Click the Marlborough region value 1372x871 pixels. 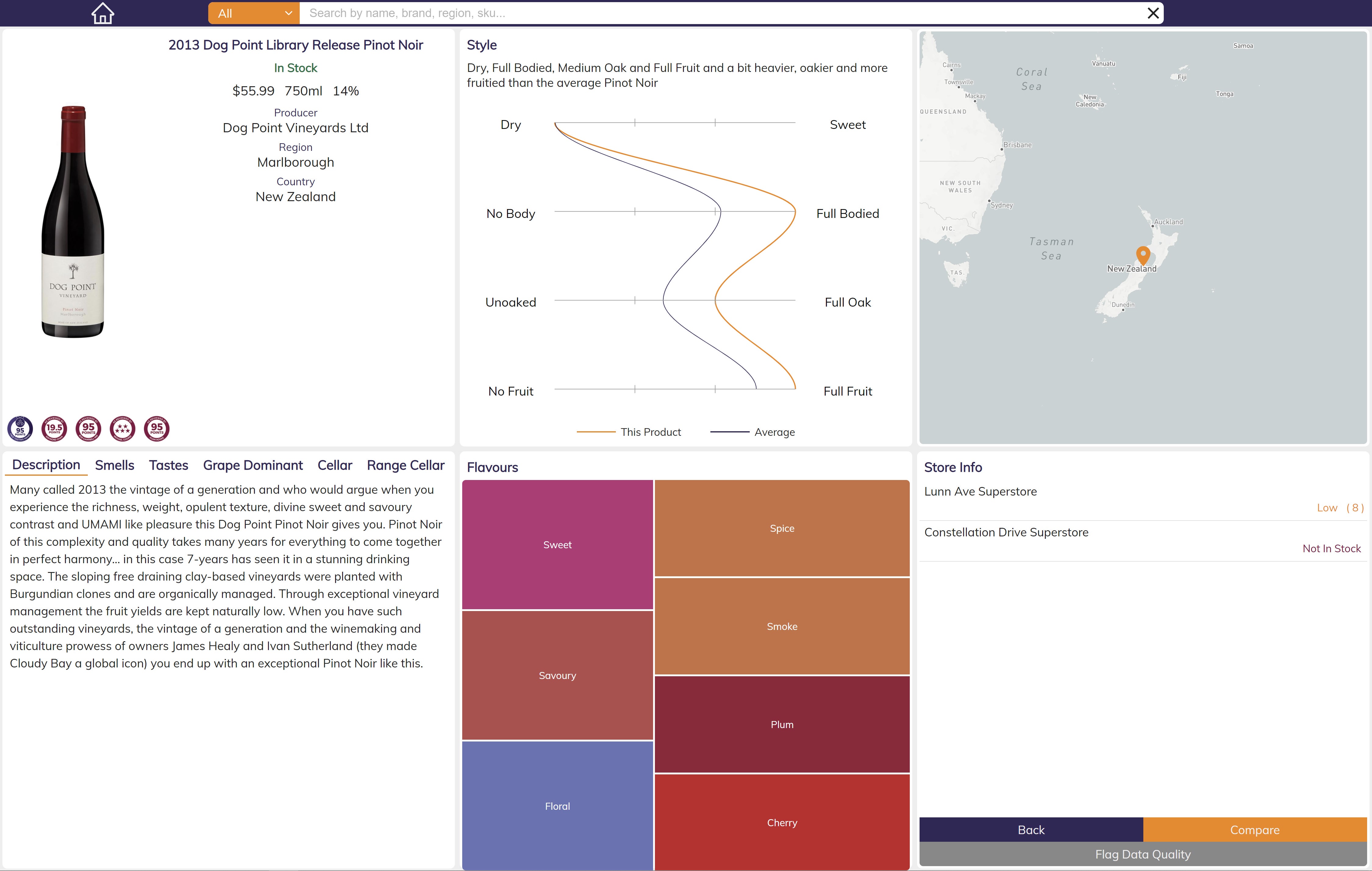coord(296,162)
